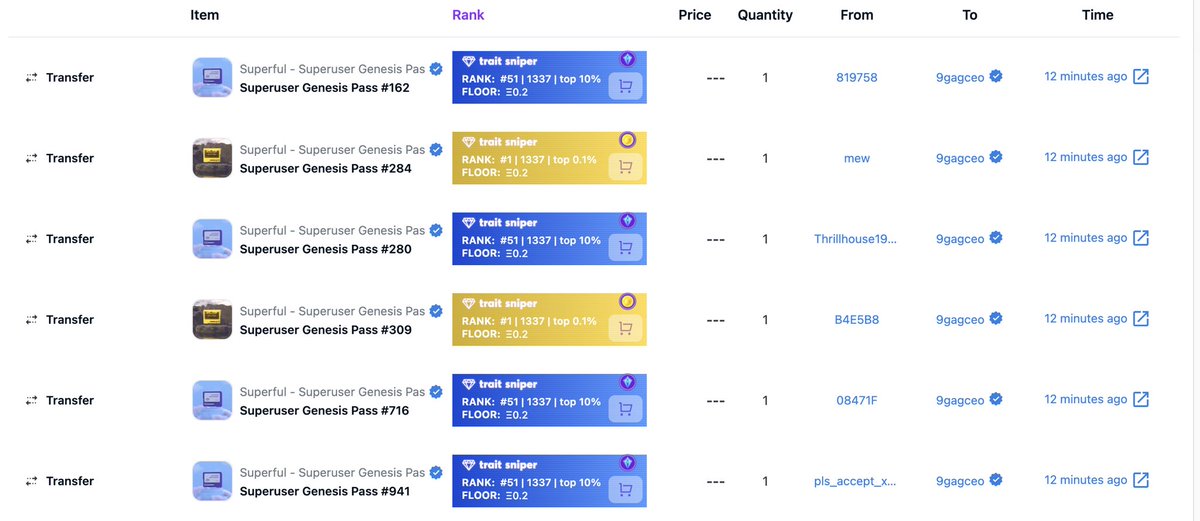This screenshot has height=521, width=1200.
Task: Open external link icon for the #941 transfer
Action: 1141,481
